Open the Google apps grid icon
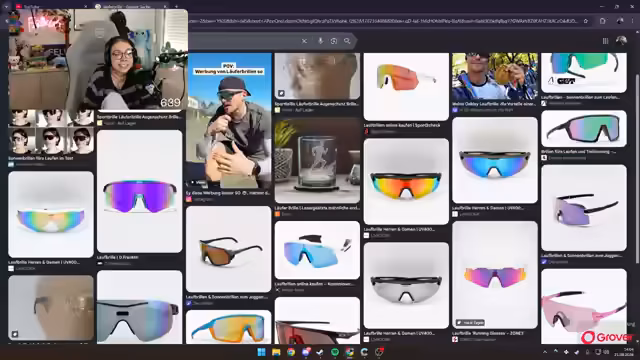 (x=605, y=41)
